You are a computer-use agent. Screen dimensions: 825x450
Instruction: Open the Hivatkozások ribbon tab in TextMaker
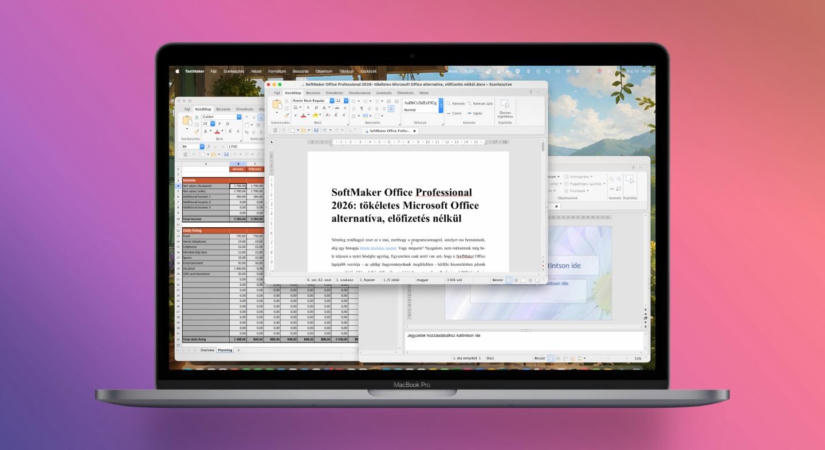(x=359, y=93)
